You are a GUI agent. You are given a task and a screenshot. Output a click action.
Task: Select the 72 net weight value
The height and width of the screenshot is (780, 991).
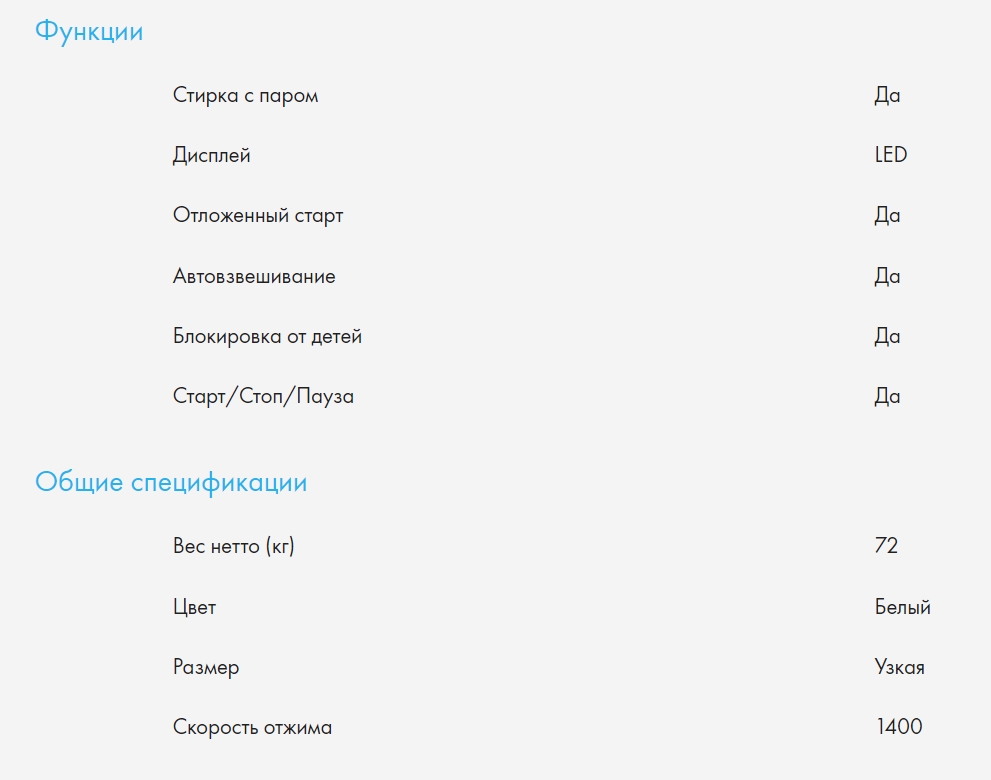pos(886,547)
